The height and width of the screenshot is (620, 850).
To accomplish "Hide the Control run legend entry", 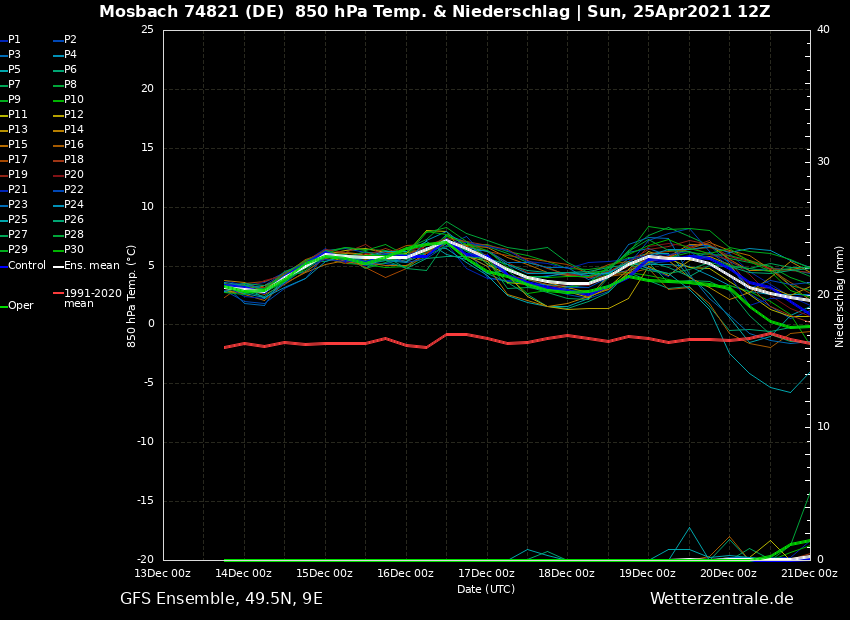I will pyautogui.click(x=26, y=265).
